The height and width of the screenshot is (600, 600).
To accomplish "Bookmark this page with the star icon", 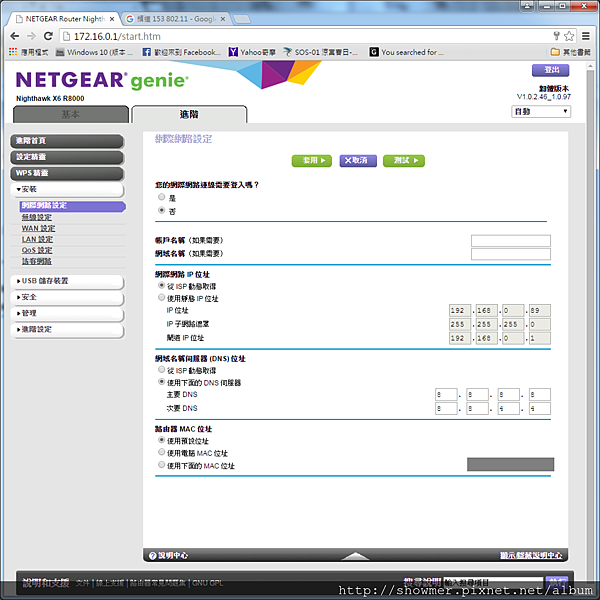I will pos(569,36).
